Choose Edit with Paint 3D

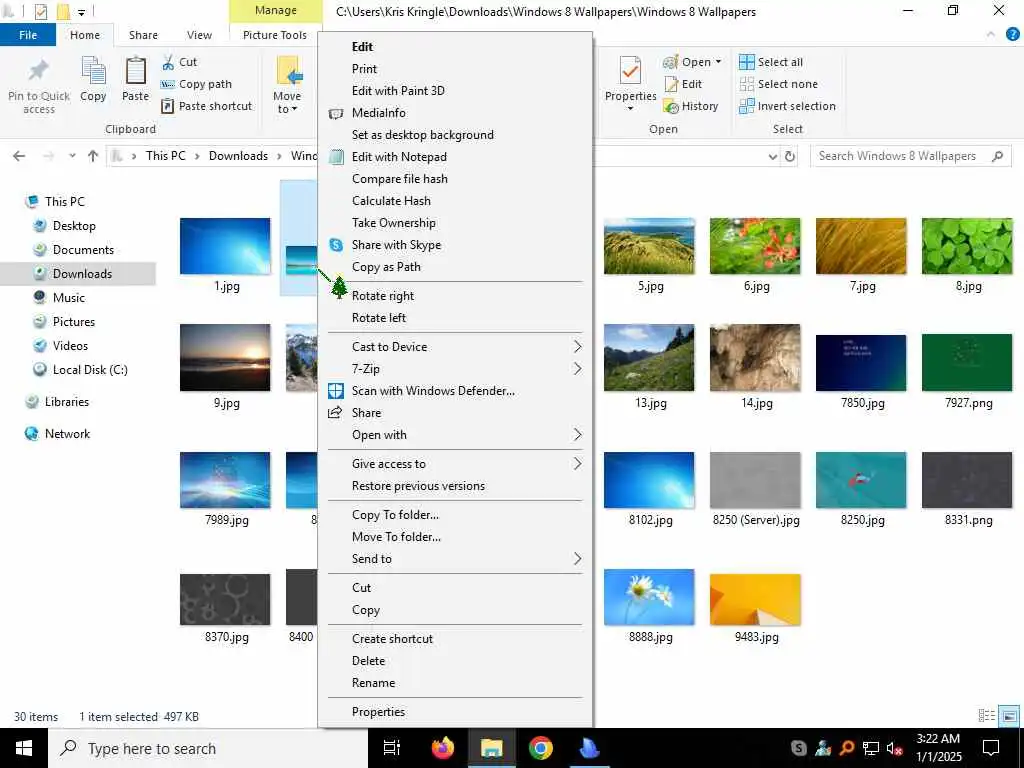tap(455, 91)
